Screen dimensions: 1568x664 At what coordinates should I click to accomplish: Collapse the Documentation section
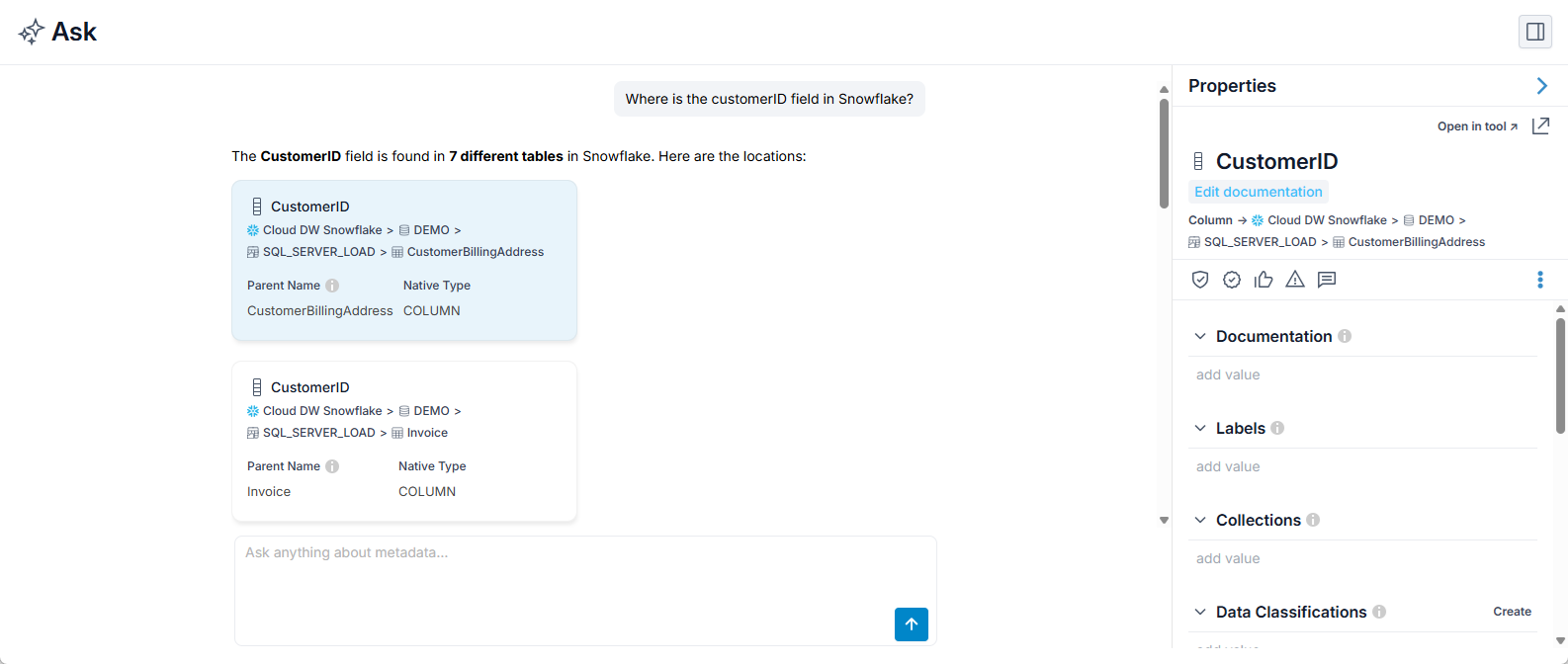pos(1200,336)
